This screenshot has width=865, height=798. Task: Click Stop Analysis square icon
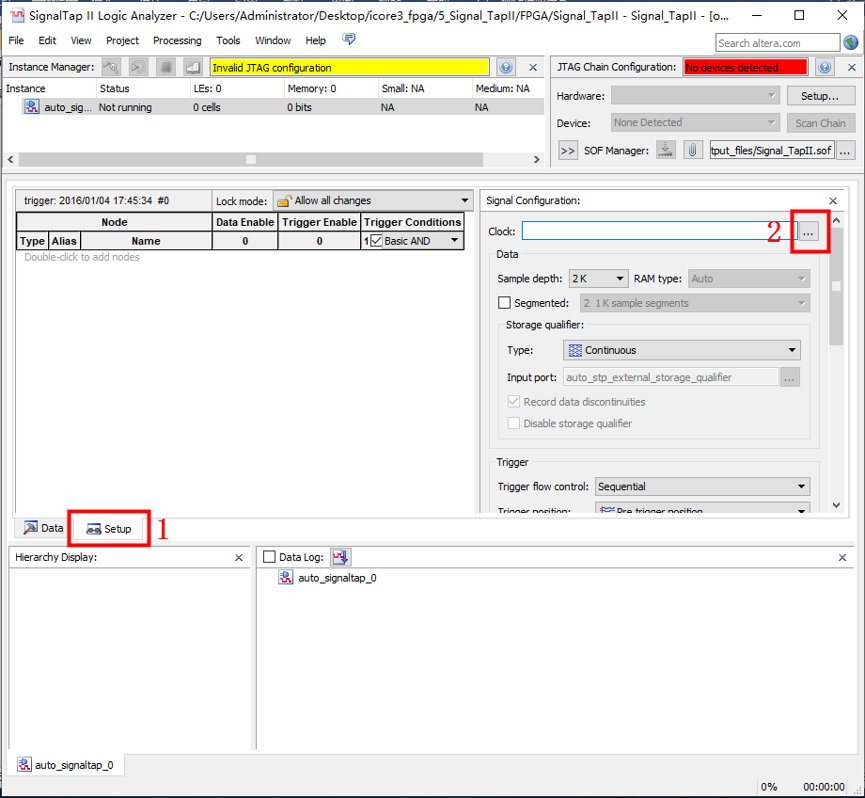[x=165, y=67]
